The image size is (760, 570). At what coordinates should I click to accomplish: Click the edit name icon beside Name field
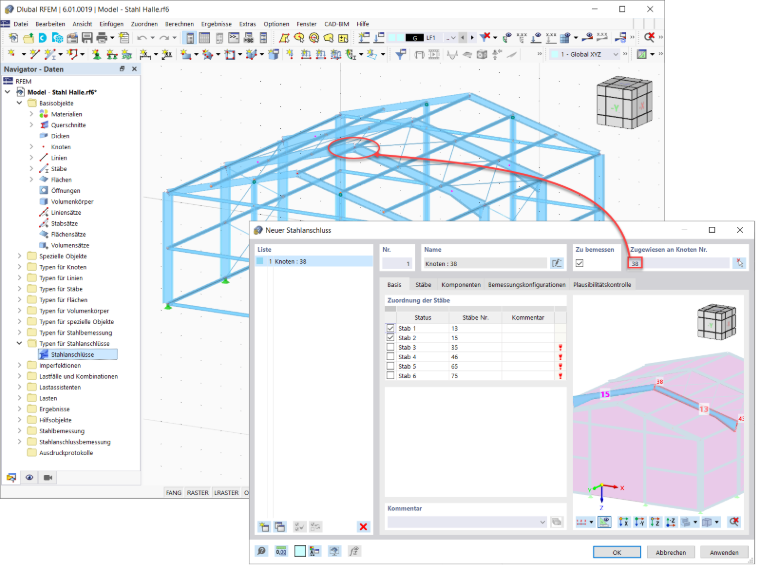tap(556, 263)
